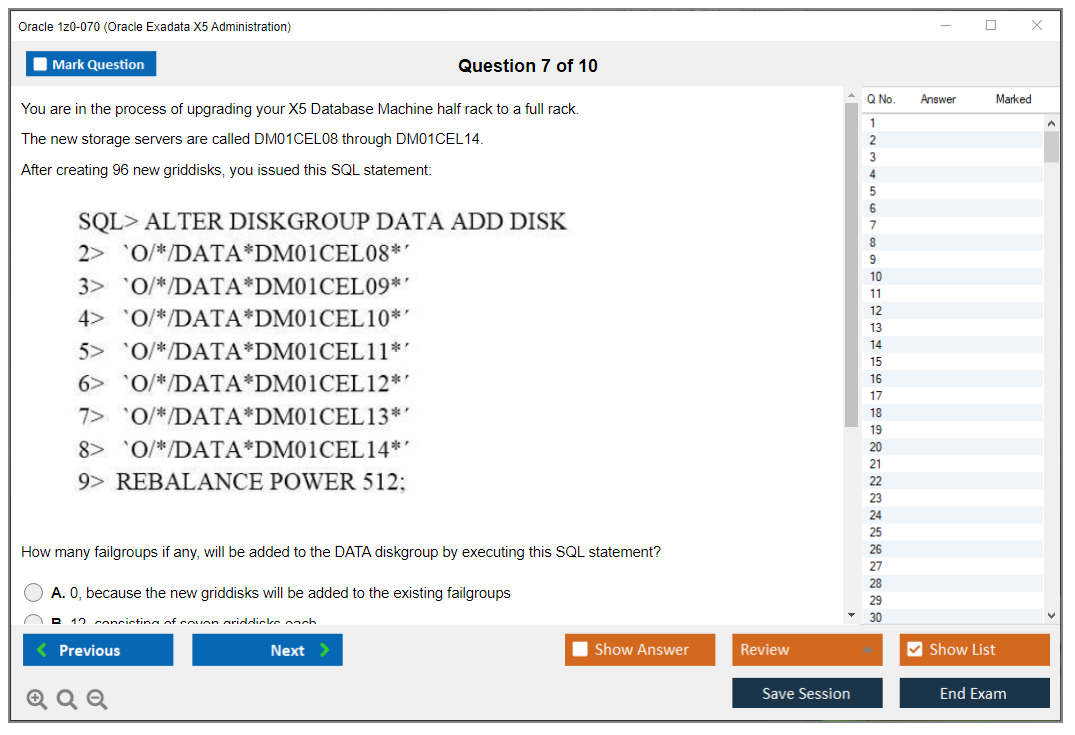The width and height of the screenshot is (1075, 735).
Task: Select answer option A radio button
Action: point(34,593)
